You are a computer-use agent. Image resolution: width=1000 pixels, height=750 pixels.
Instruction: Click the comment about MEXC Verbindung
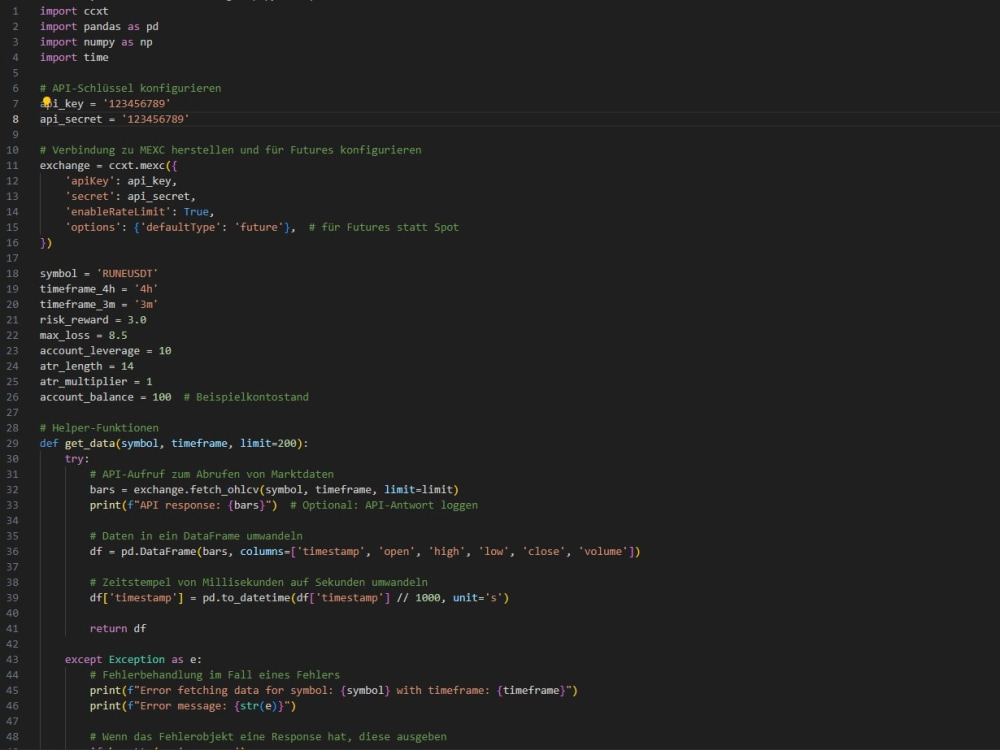tap(230, 150)
